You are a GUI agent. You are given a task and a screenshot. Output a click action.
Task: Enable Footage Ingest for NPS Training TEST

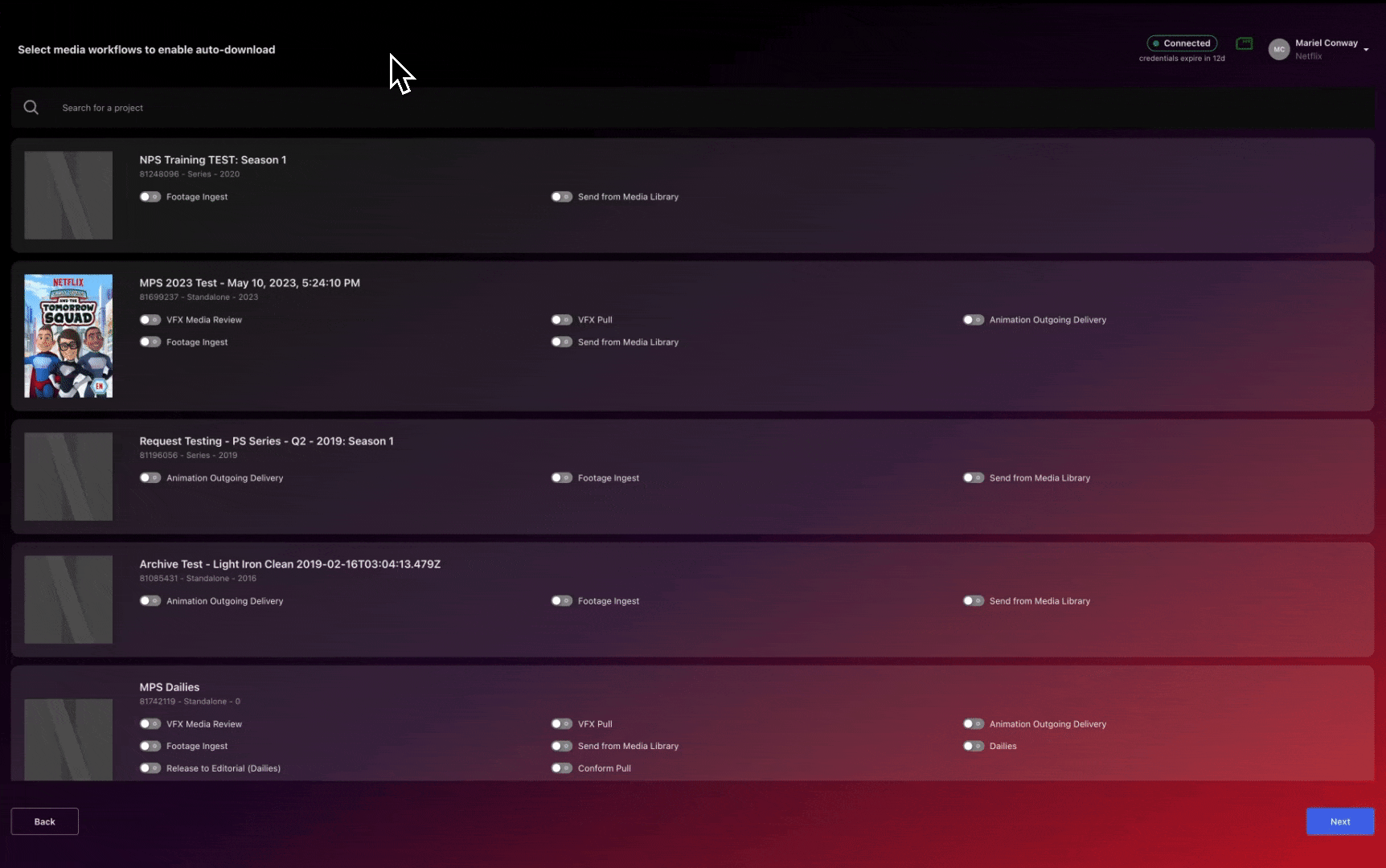150,196
